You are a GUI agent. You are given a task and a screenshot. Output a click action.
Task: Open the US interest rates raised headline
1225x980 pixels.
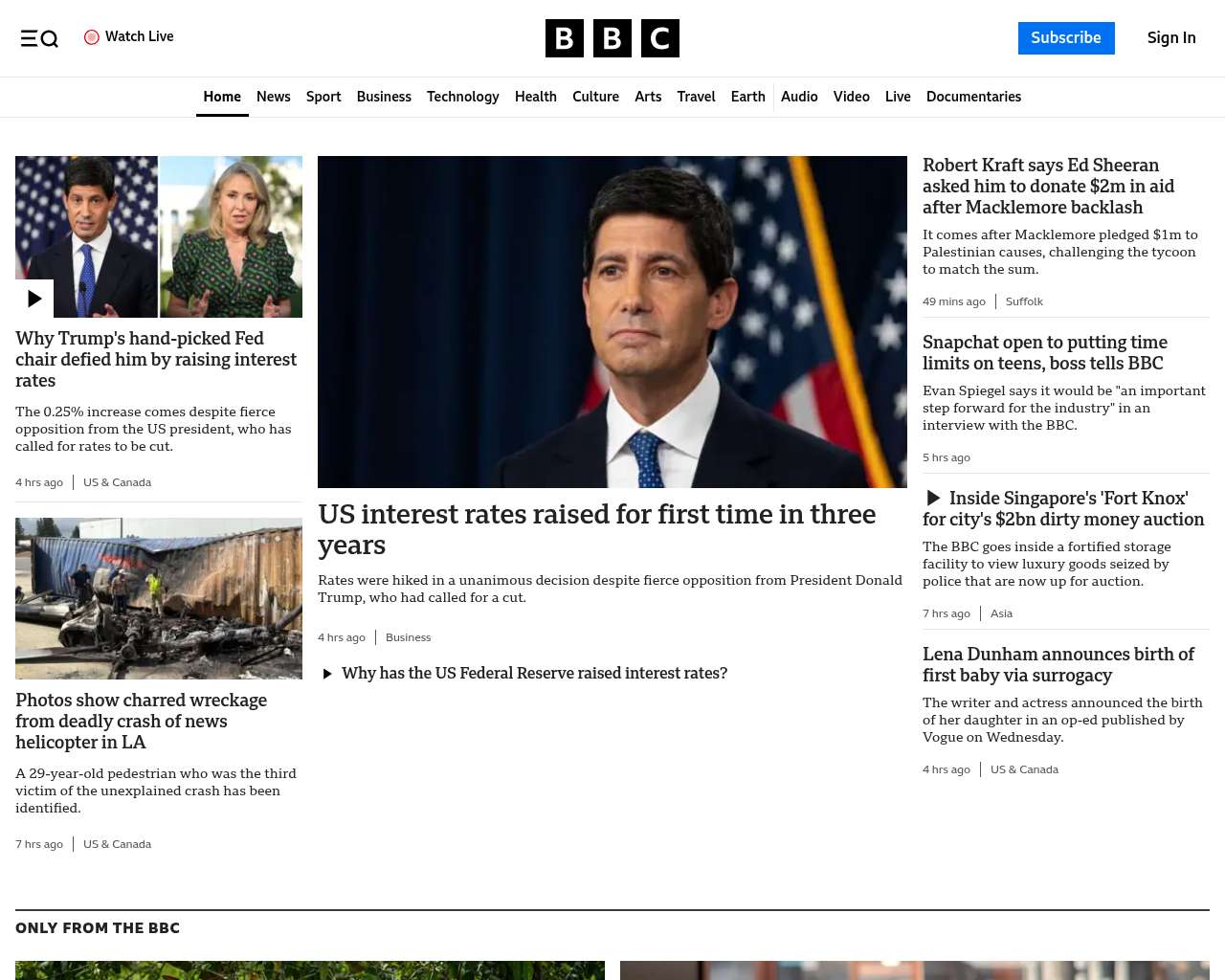click(x=597, y=529)
